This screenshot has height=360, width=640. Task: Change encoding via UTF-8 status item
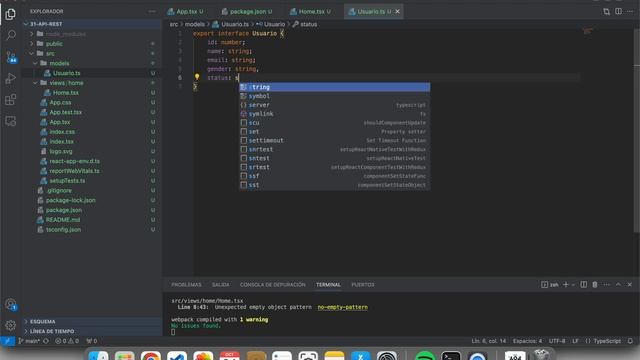(x=557, y=341)
